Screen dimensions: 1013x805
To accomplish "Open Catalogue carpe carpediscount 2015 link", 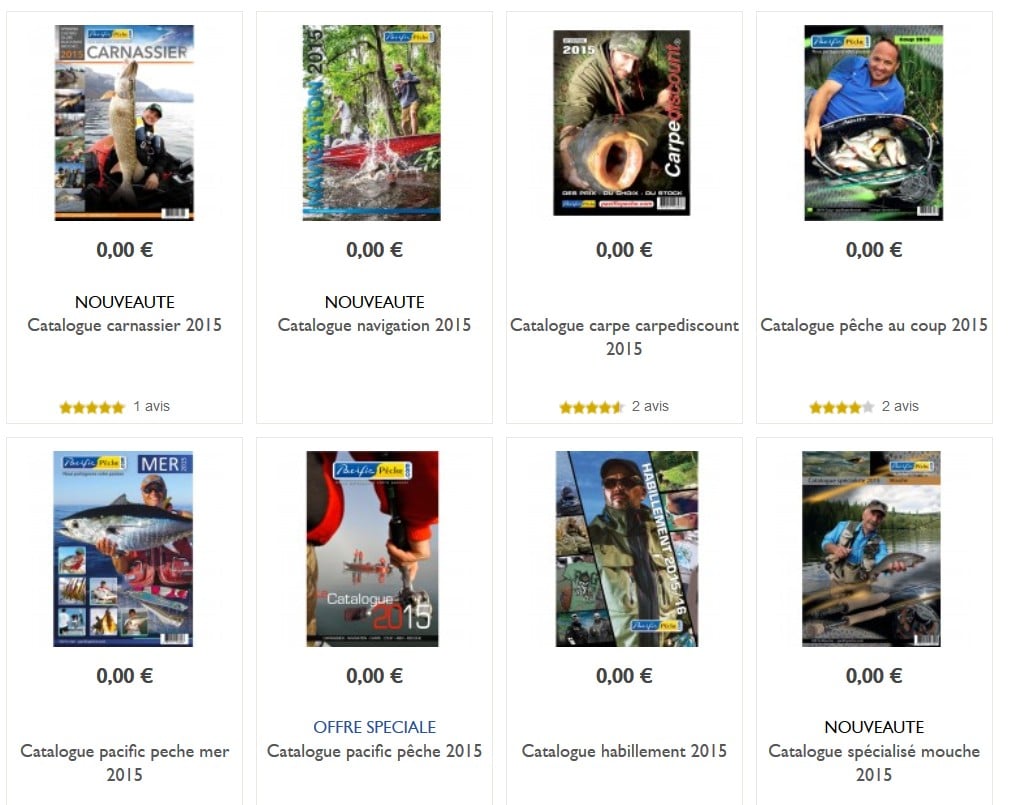I will pyautogui.click(x=624, y=337).
